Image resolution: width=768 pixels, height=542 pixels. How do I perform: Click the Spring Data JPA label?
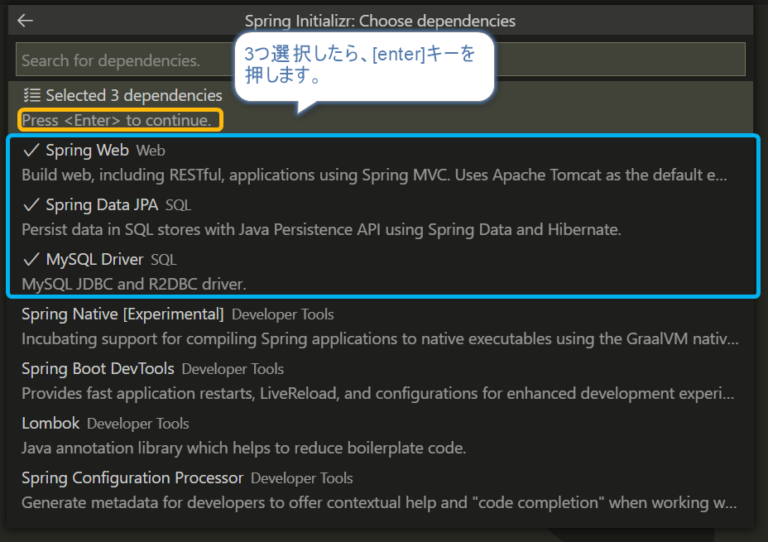(102, 205)
